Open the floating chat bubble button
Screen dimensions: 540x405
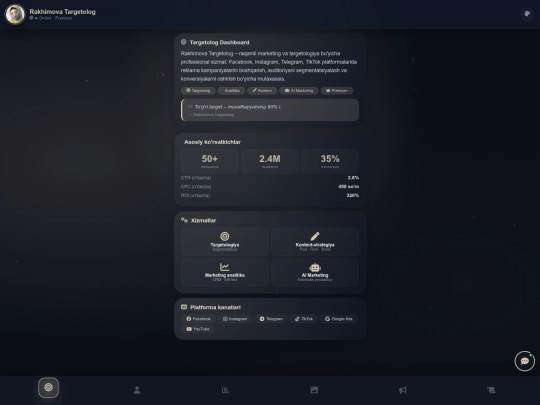pyautogui.click(x=525, y=361)
